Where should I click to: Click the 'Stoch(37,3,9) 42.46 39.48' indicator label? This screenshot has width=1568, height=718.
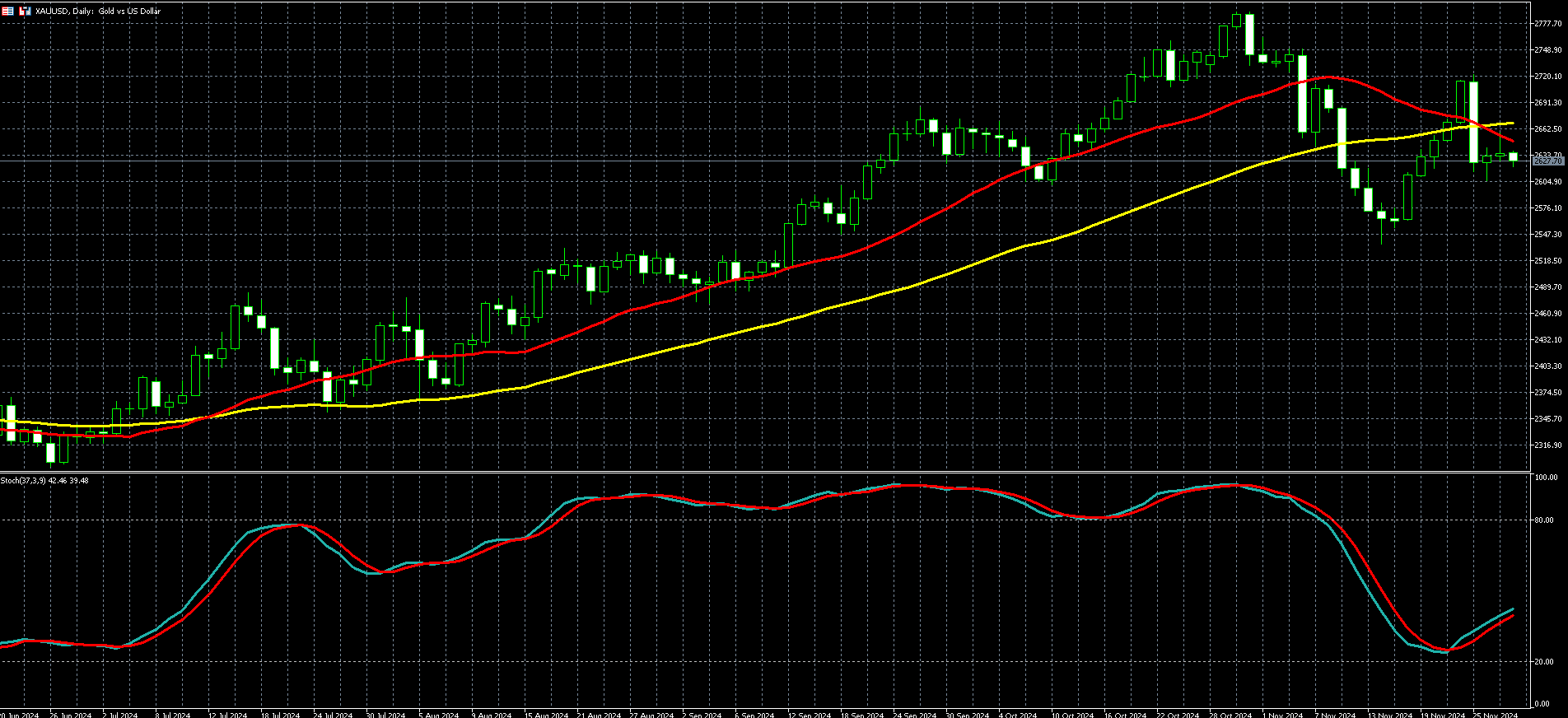pos(44,480)
